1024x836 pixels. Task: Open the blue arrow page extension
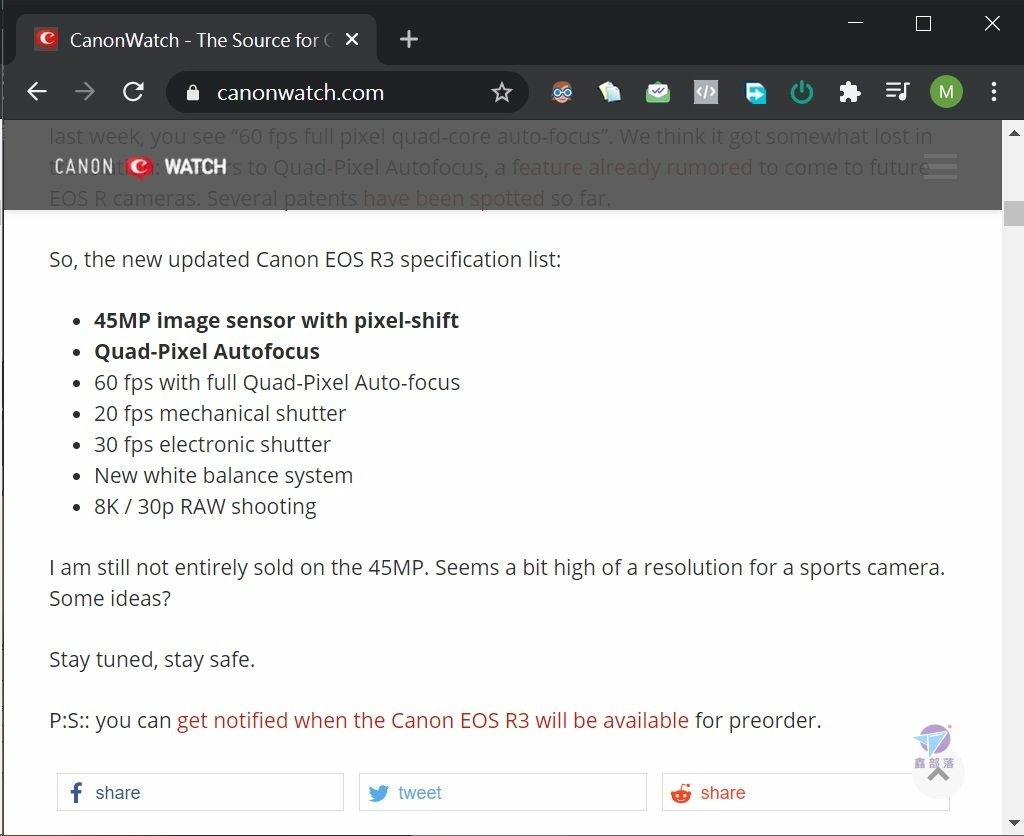[x=755, y=92]
